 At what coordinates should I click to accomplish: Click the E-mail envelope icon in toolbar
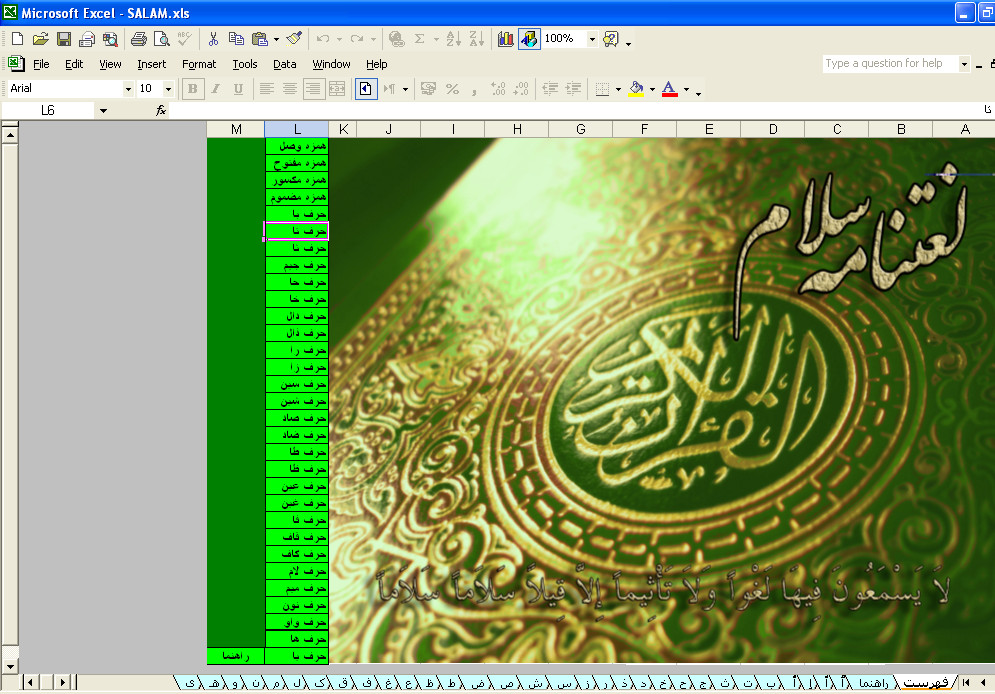click(x=87, y=39)
